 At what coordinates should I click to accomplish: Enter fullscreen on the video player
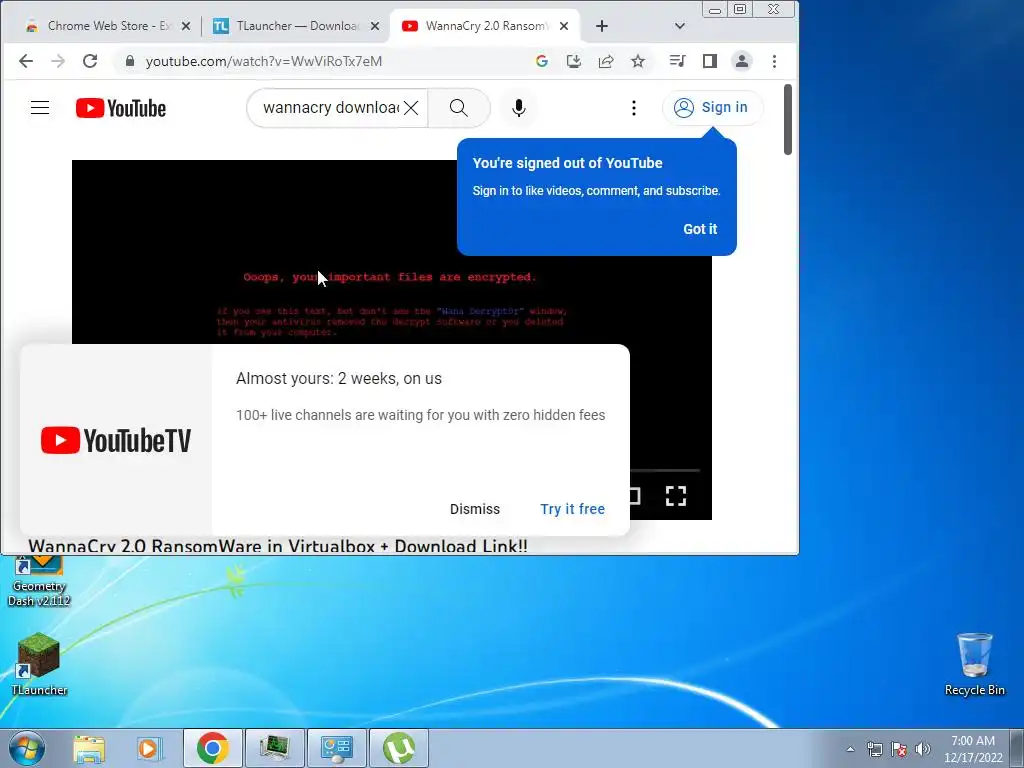tap(676, 496)
